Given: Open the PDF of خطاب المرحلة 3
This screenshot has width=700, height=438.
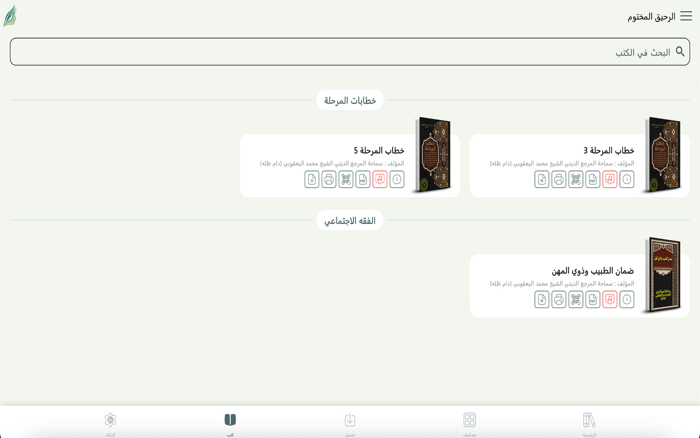Looking at the screenshot, I should click(592, 179).
